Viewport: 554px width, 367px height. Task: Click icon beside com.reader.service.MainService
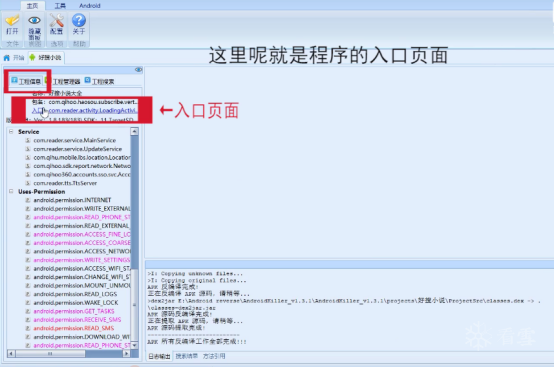[28, 140]
